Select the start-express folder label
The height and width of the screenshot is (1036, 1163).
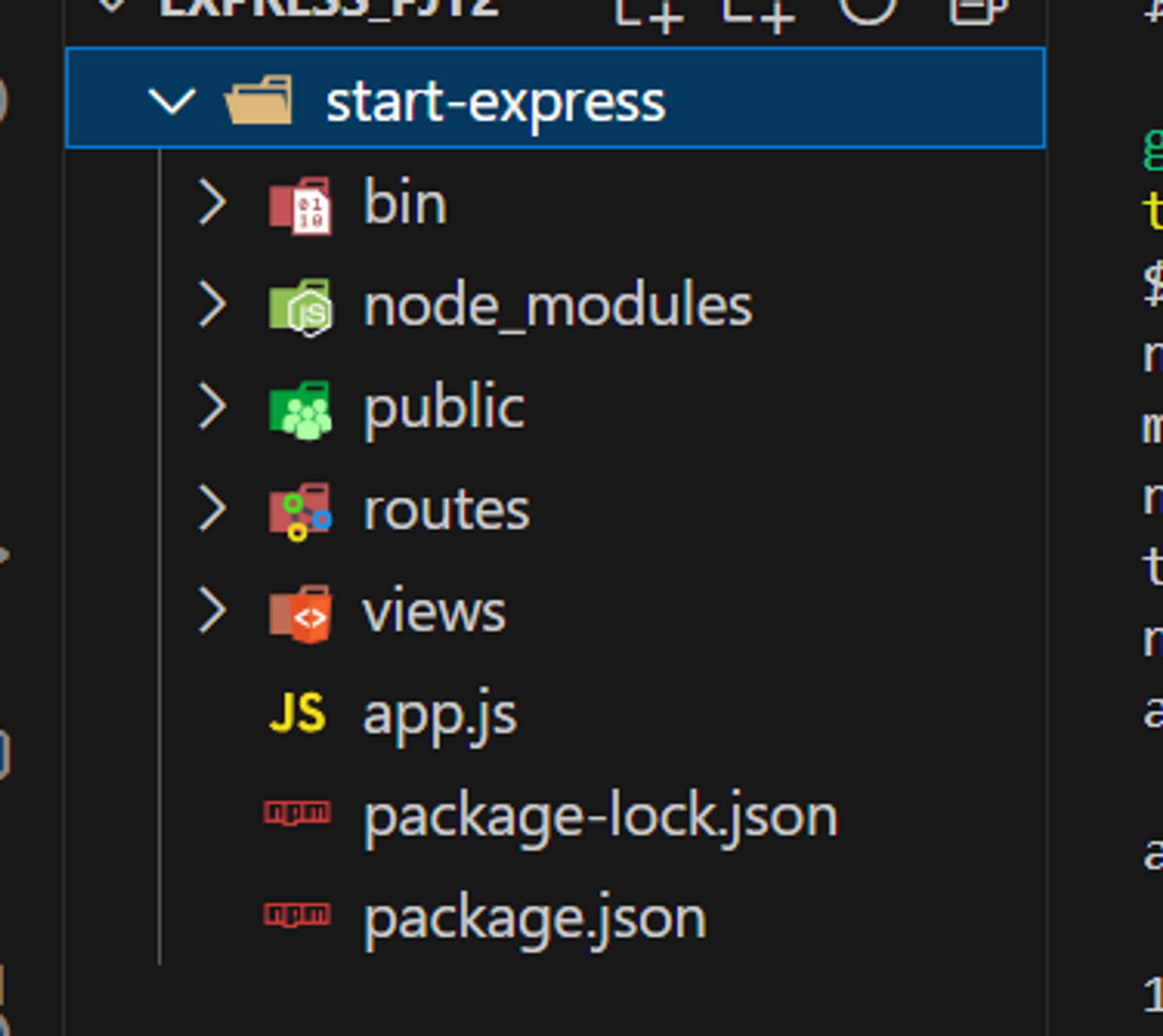[495, 102]
